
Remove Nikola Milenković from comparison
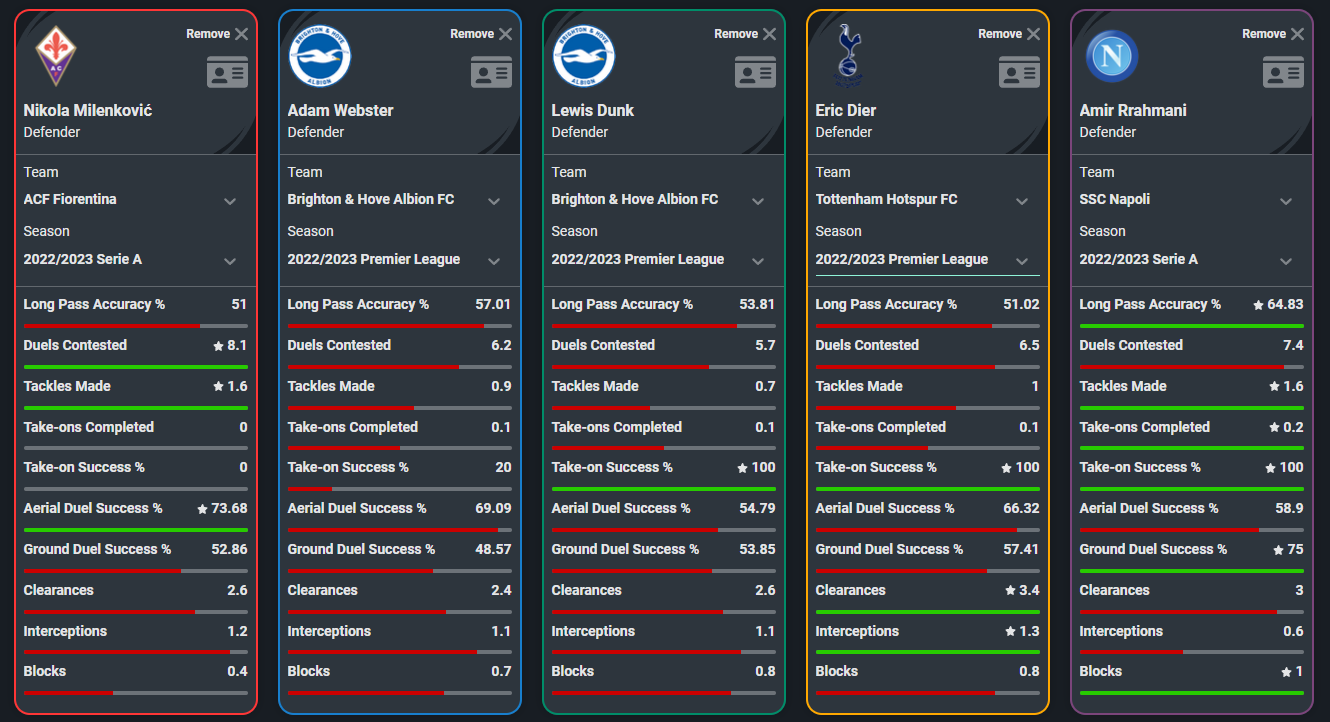pos(217,34)
